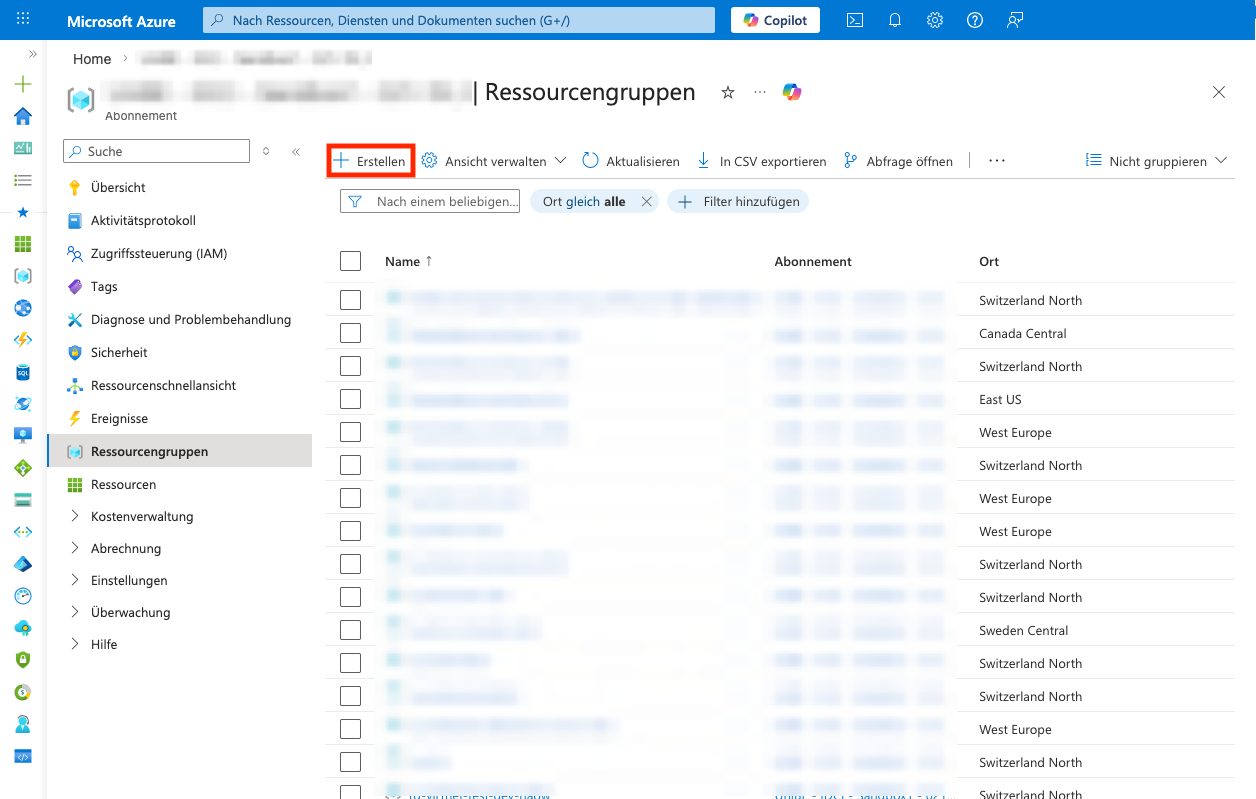Click the Home icon in left rail
This screenshot has width=1256, height=799.
23,116
